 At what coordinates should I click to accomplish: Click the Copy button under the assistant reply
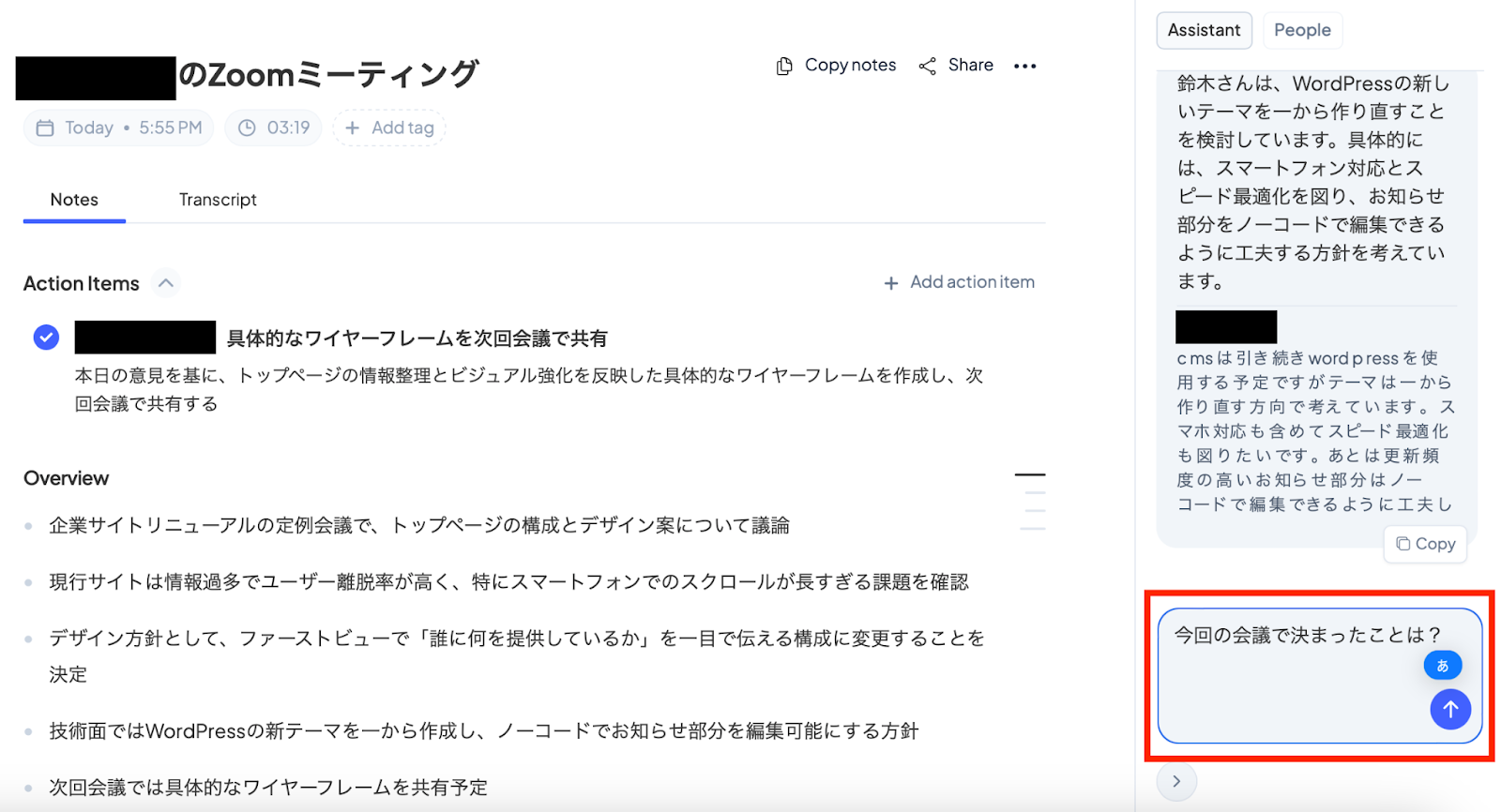point(1425,544)
